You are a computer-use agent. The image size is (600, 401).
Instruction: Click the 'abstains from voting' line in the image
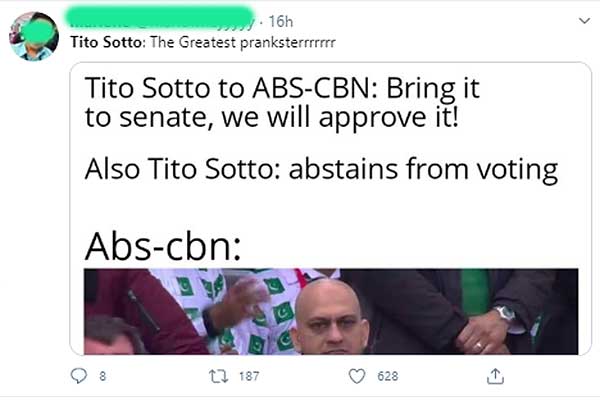[x=423, y=169]
